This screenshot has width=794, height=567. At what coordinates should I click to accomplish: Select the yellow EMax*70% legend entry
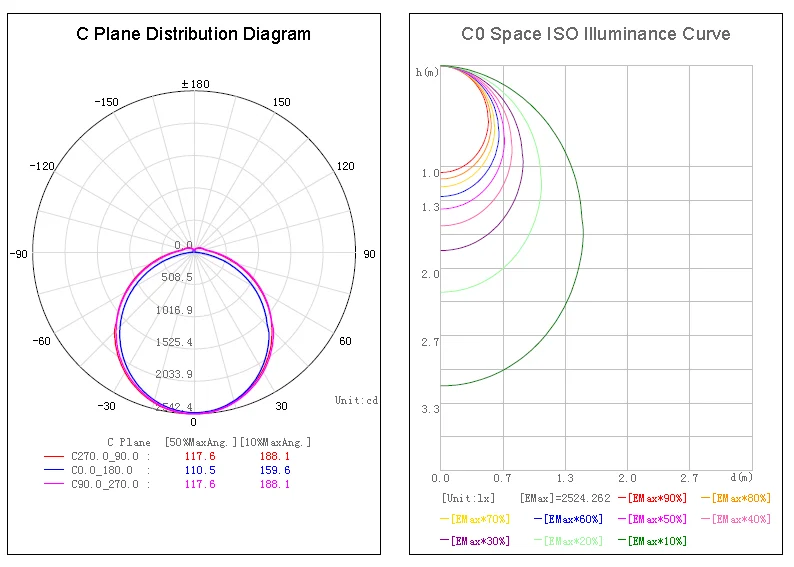pyautogui.click(x=475, y=519)
